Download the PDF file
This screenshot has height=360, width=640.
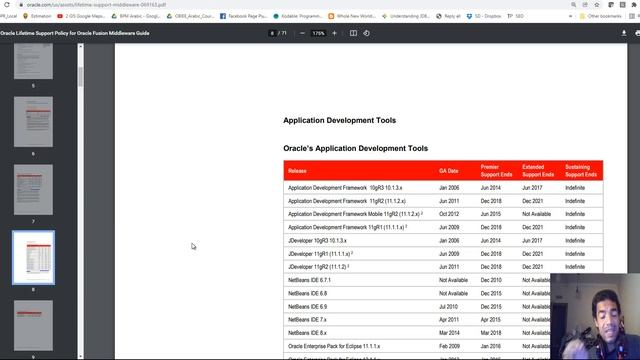click(x=624, y=33)
